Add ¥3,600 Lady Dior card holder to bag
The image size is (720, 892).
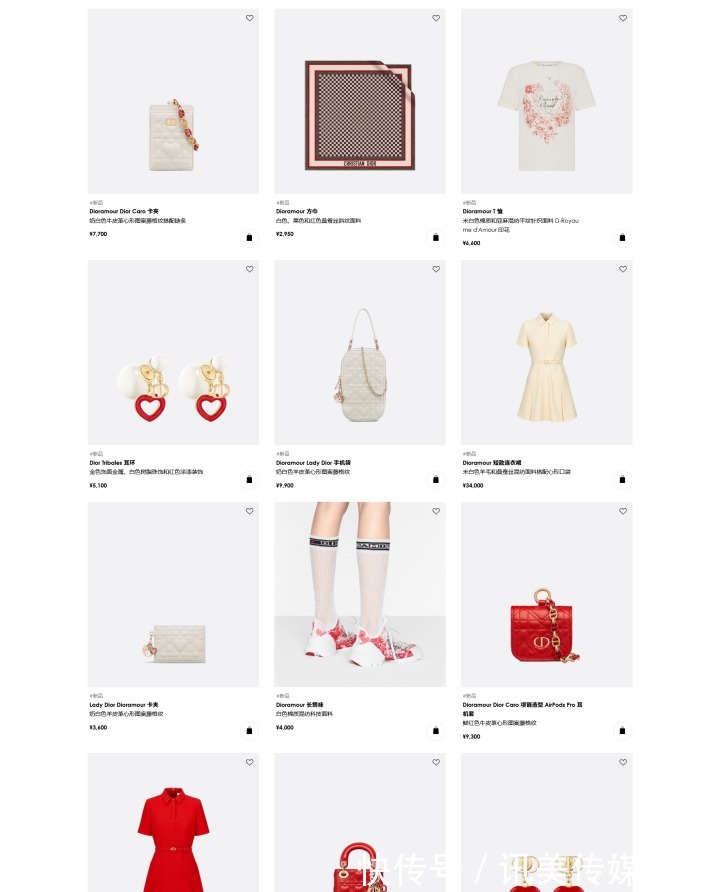(x=249, y=731)
